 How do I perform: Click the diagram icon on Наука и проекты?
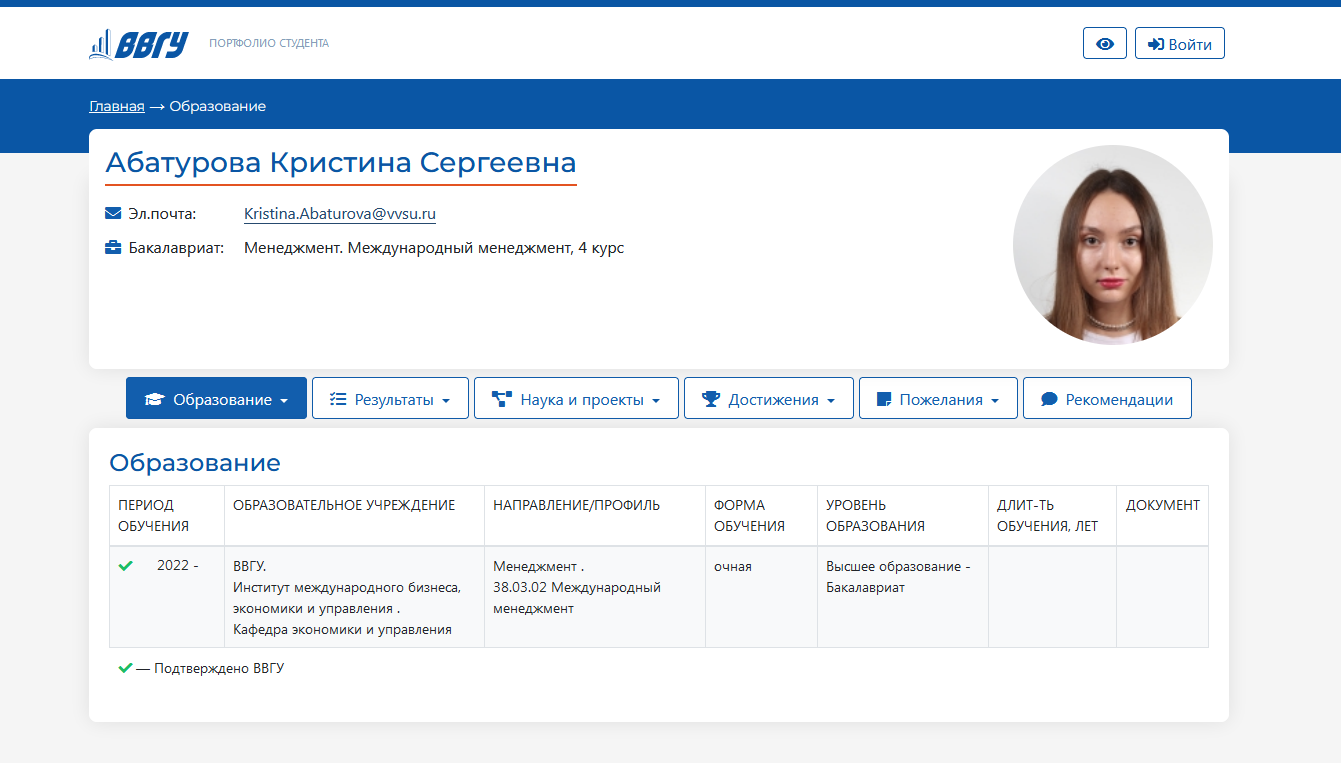pos(502,399)
